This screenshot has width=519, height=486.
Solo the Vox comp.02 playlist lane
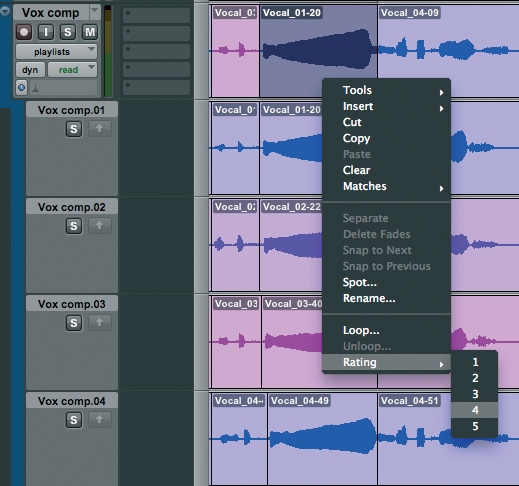tap(74, 226)
